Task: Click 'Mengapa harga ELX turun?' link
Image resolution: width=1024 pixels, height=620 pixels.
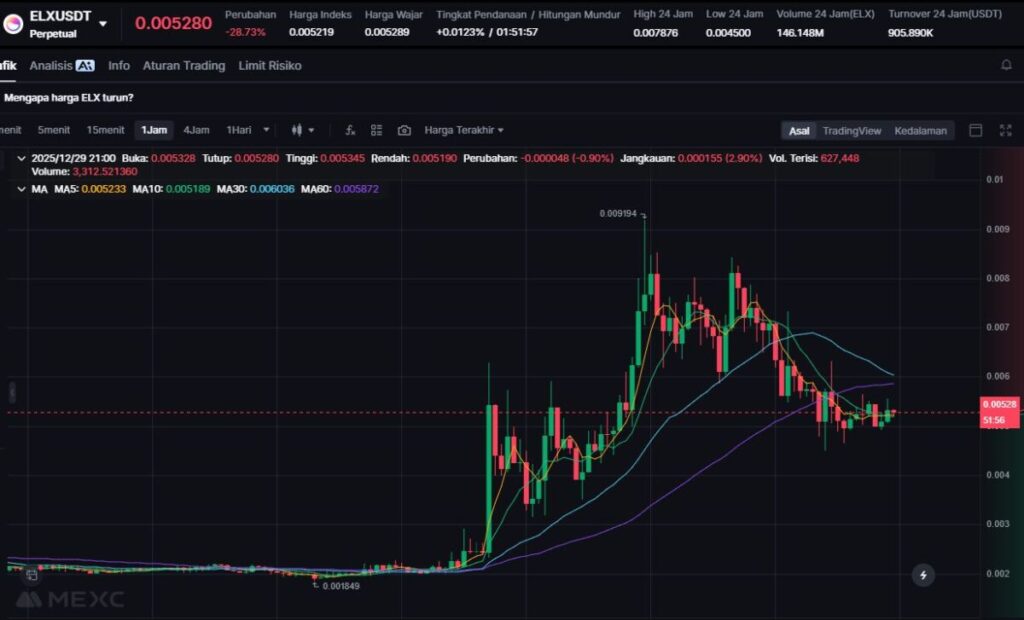Action: [69, 97]
